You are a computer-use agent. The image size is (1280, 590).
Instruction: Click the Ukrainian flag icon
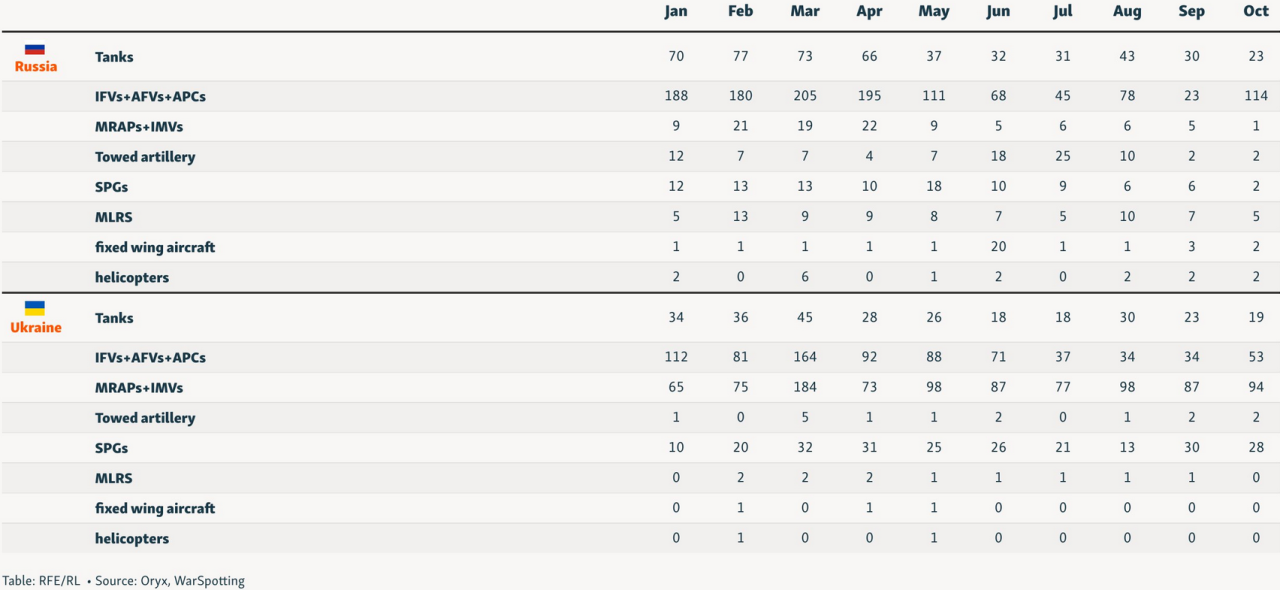(35, 309)
